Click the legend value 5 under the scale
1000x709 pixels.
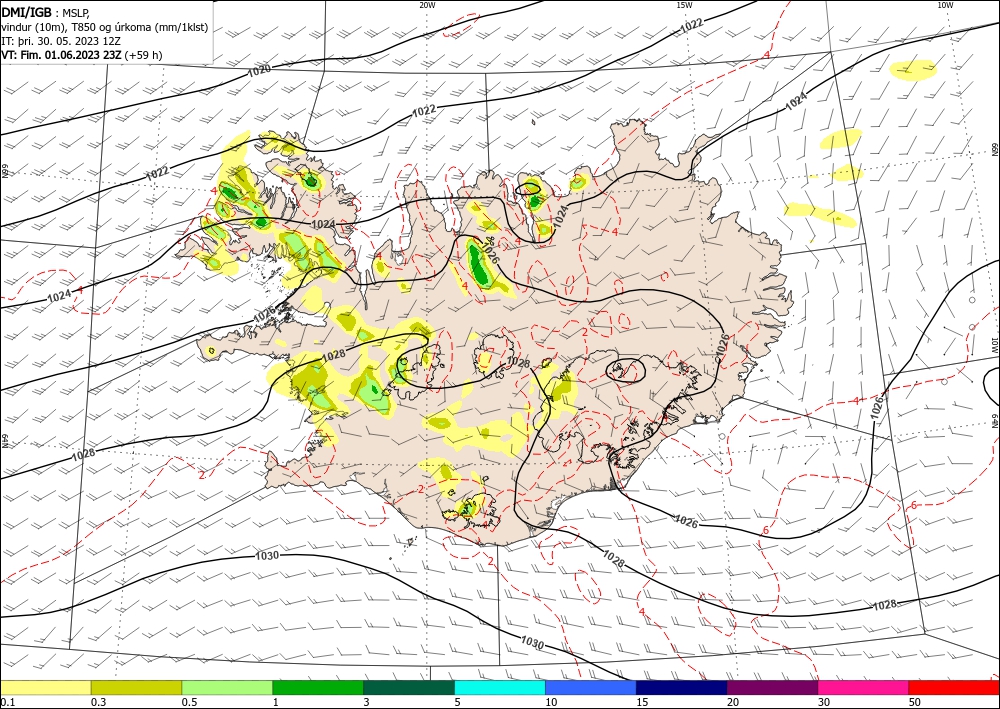click(x=457, y=702)
